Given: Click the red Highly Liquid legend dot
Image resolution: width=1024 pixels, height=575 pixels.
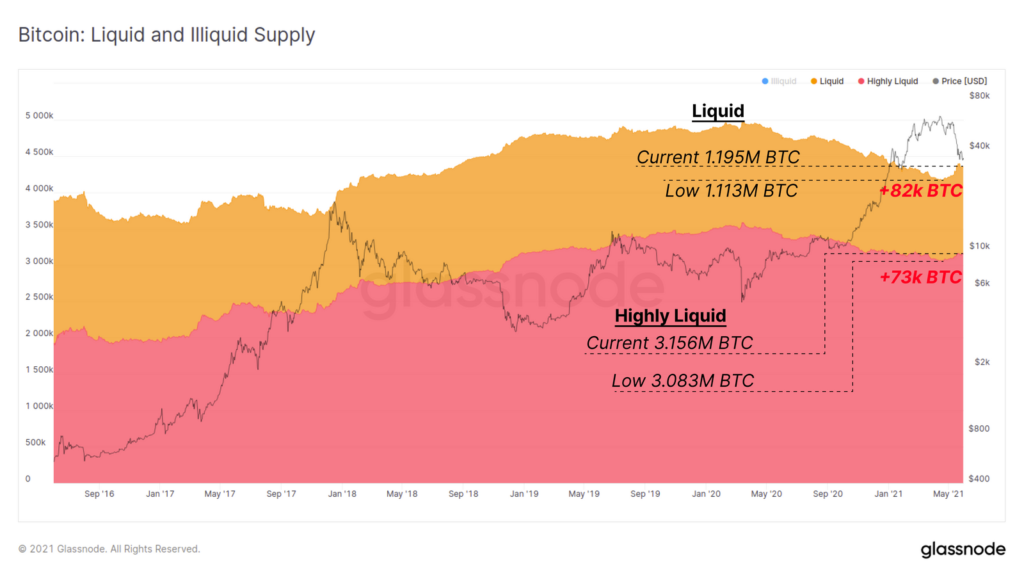Looking at the screenshot, I should 860,81.
